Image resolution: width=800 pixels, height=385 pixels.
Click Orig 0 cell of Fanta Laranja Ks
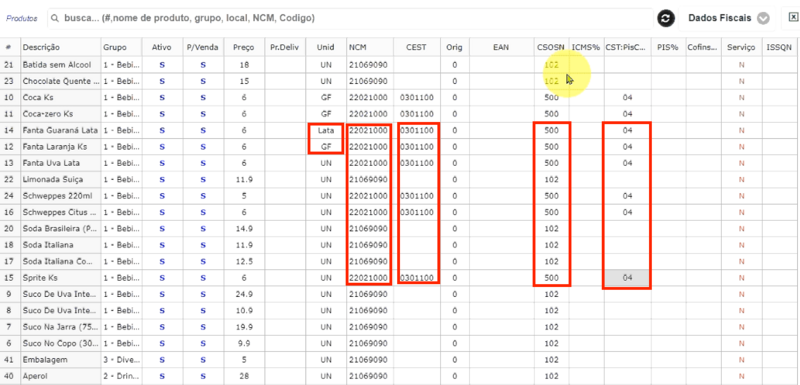pyautogui.click(x=455, y=147)
